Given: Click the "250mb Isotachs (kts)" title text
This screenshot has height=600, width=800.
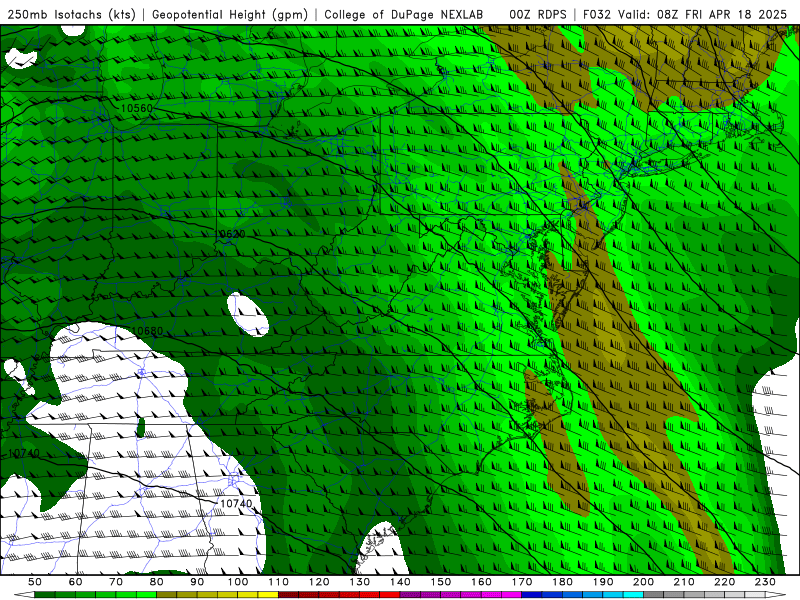Looking at the screenshot, I should pyautogui.click(x=72, y=14).
